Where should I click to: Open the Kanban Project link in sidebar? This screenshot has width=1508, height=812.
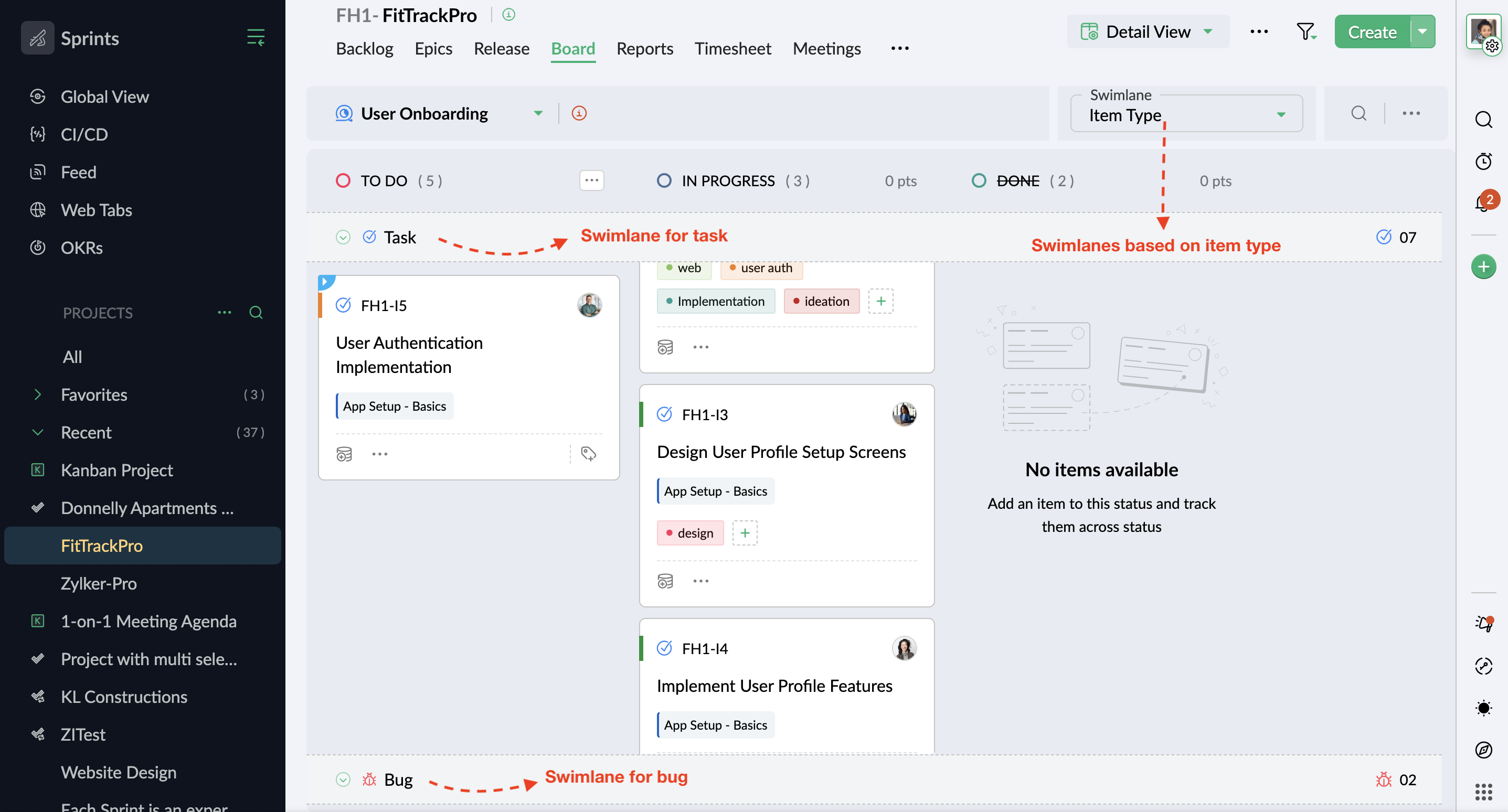tap(116, 470)
